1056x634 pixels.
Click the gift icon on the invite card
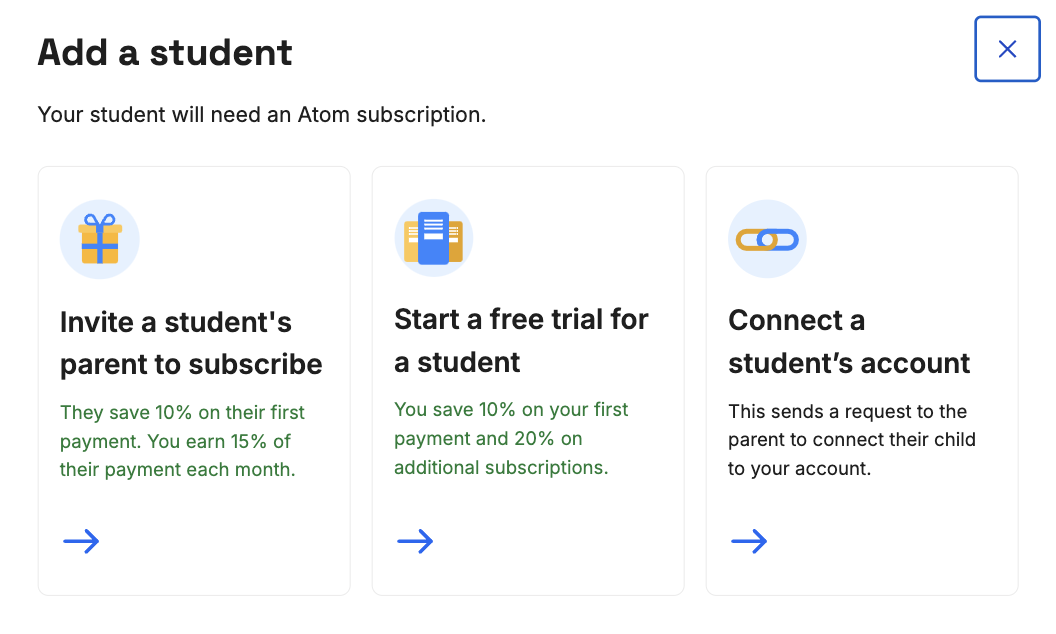[99, 239]
